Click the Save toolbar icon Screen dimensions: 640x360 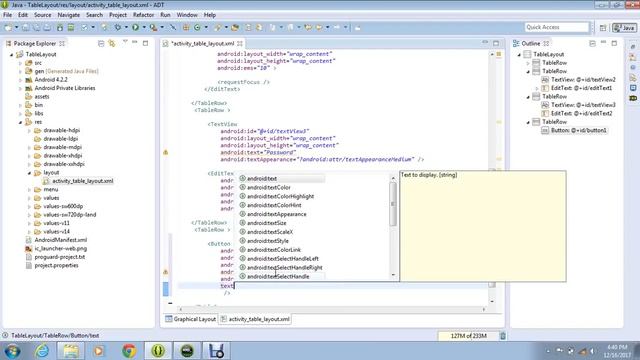tap(26, 27)
